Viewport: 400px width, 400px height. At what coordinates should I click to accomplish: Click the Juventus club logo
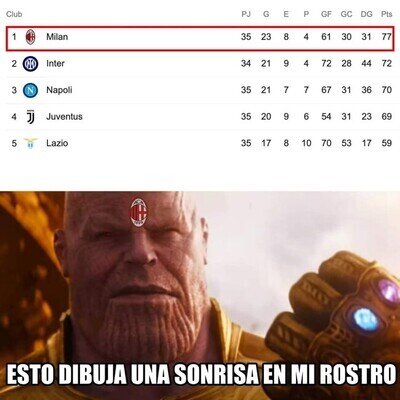click(x=30, y=117)
